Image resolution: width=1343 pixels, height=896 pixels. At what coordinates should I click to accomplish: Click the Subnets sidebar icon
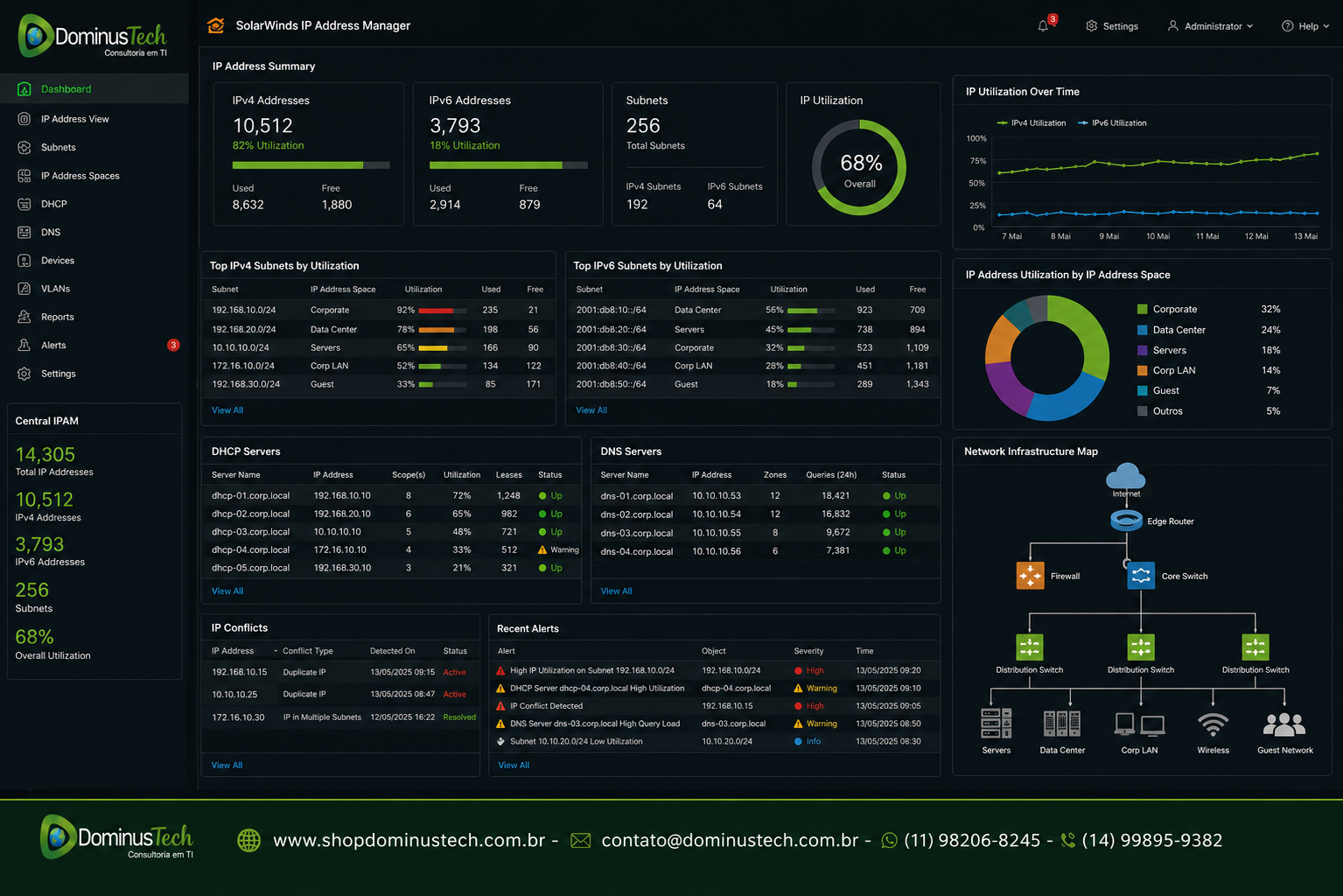24,148
